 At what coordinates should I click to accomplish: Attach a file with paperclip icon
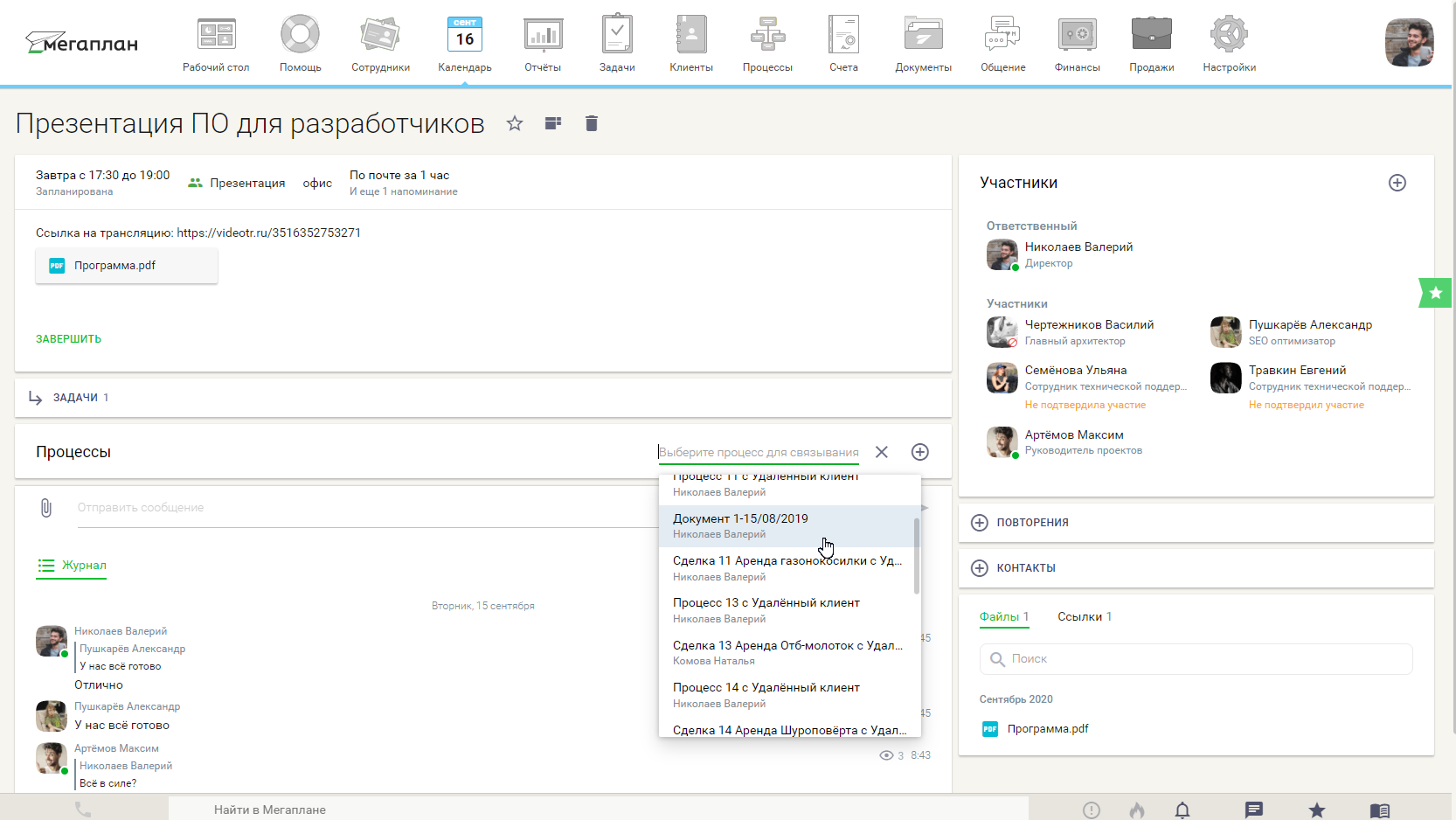point(46,508)
